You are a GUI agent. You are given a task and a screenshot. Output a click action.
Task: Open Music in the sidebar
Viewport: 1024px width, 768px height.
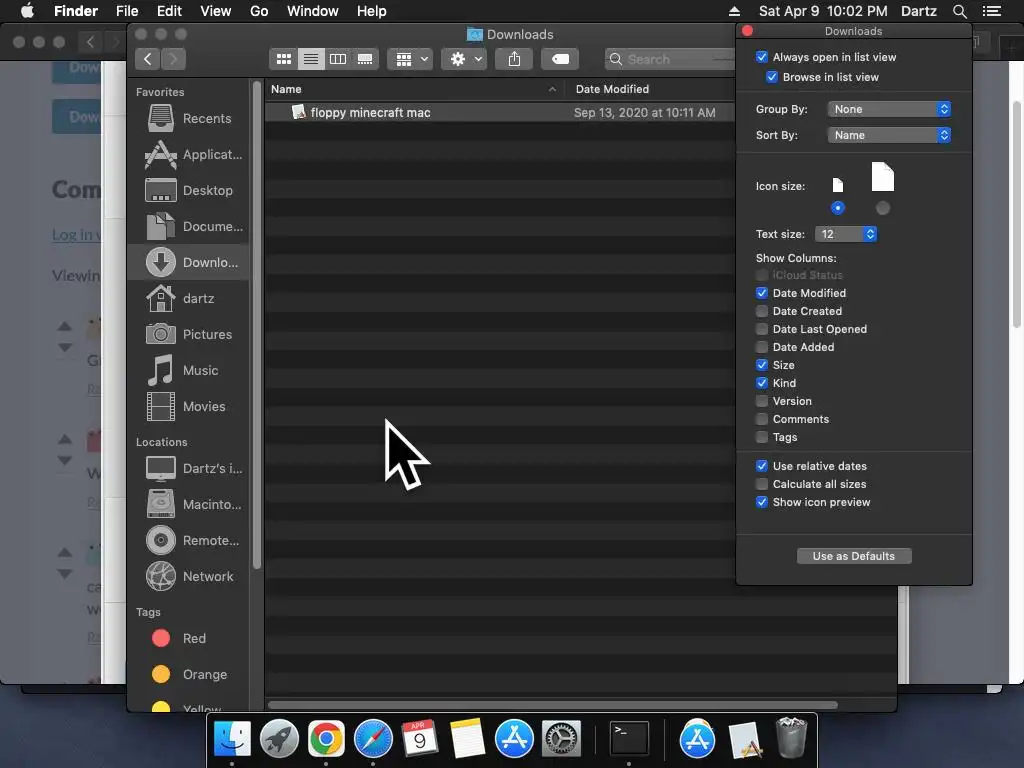pos(189,370)
